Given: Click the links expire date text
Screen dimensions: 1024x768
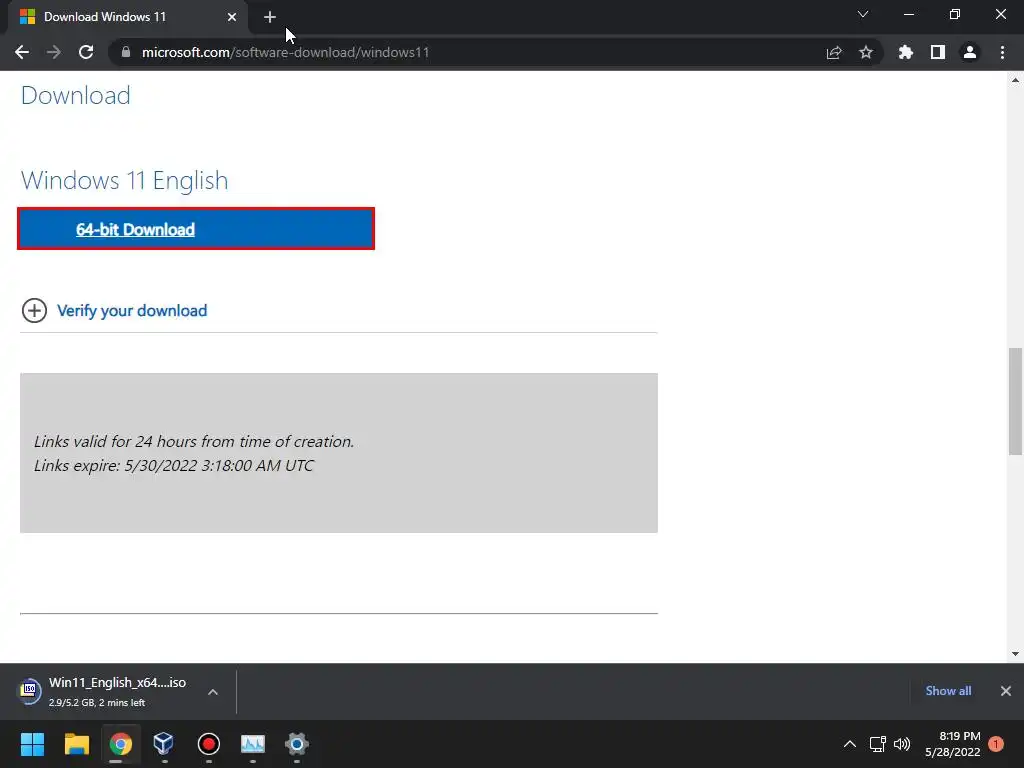Looking at the screenshot, I should [174, 466].
